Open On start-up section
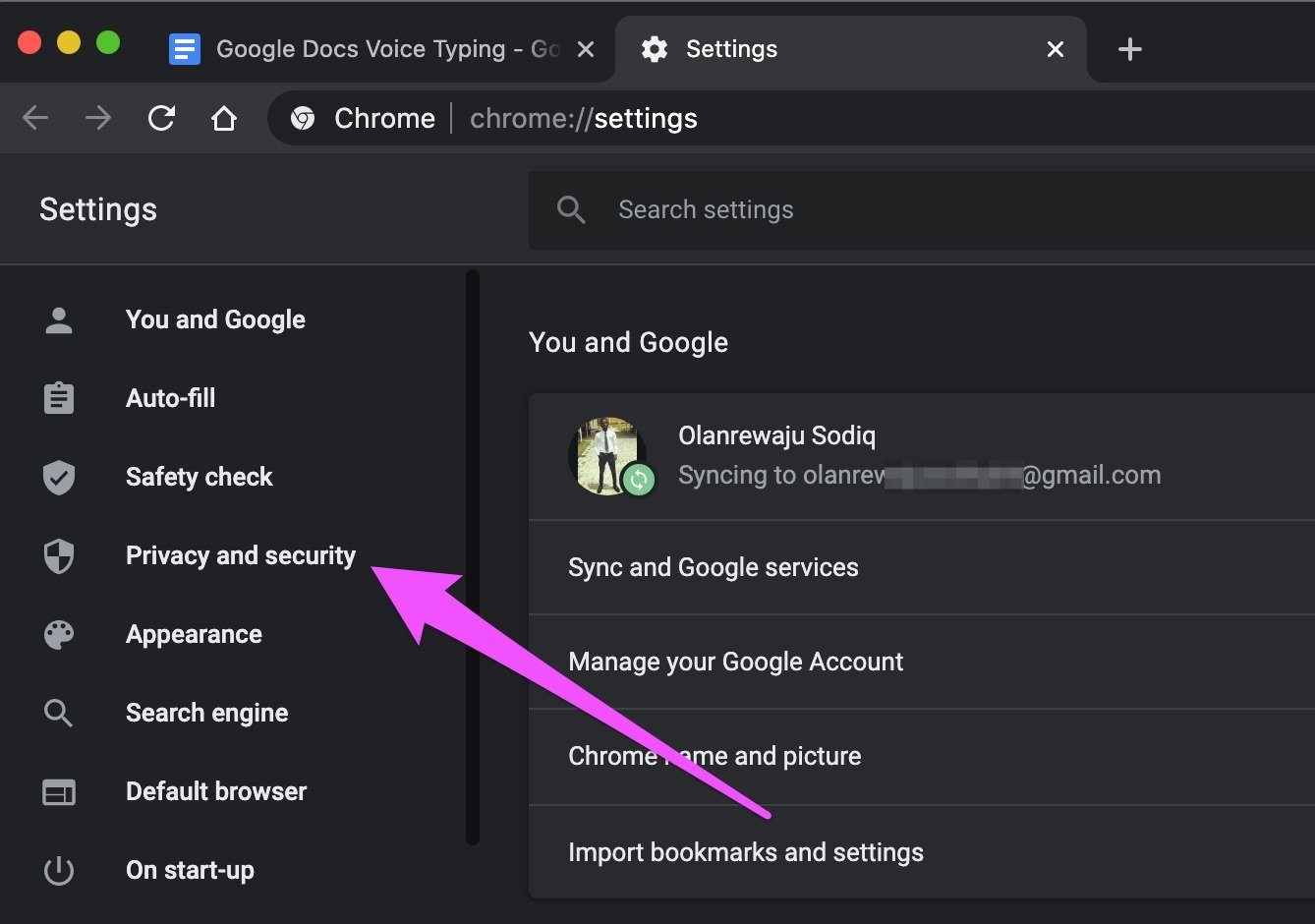Screen dimensions: 1315x924 point(190,870)
